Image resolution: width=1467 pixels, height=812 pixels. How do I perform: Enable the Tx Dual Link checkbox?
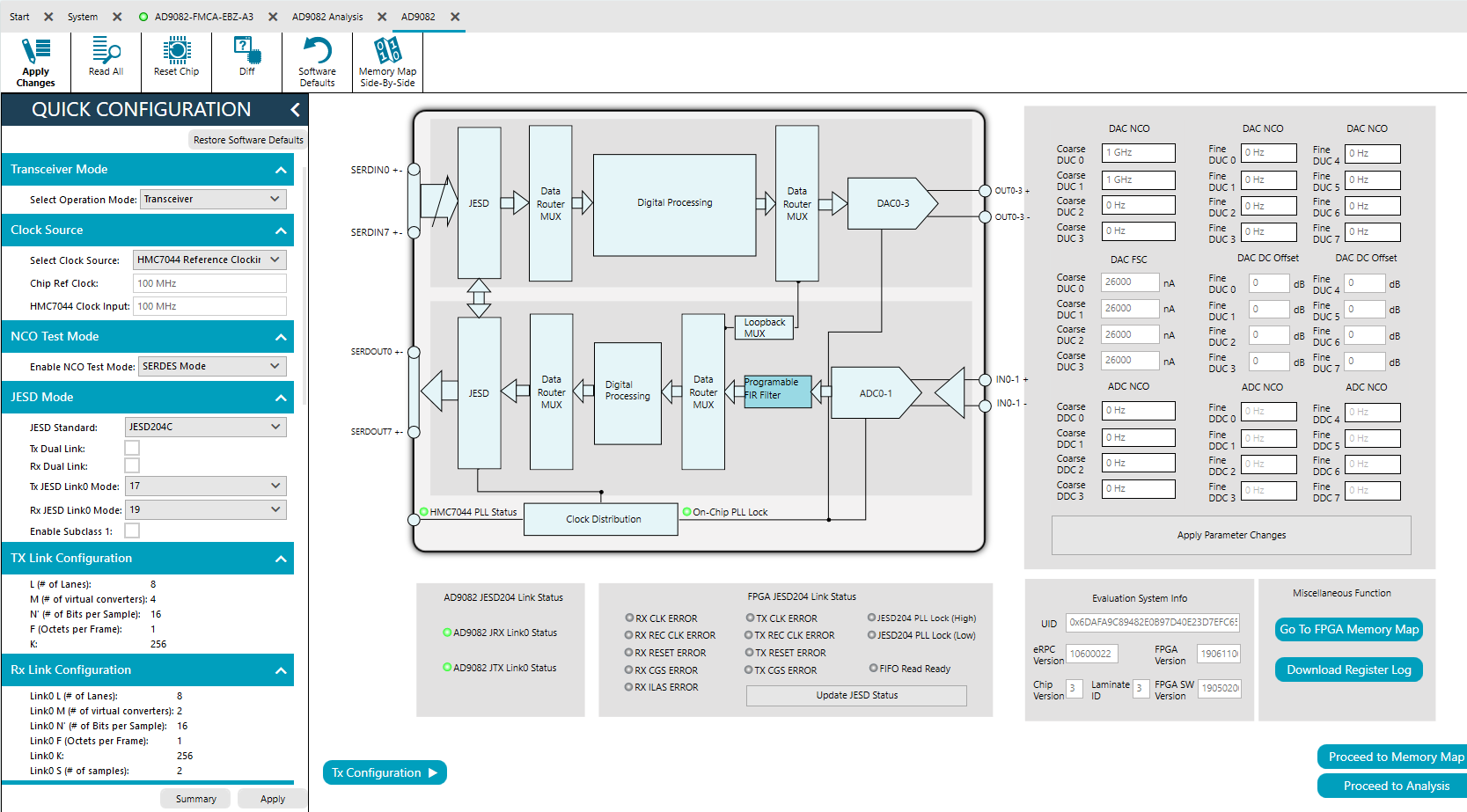coord(132,448)
